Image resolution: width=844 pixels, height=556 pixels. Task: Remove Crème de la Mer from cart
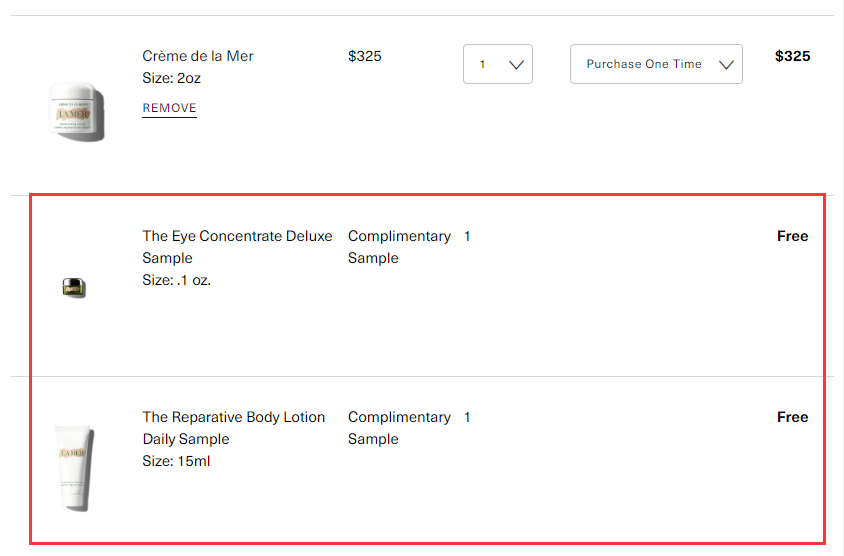coord(169,108)
